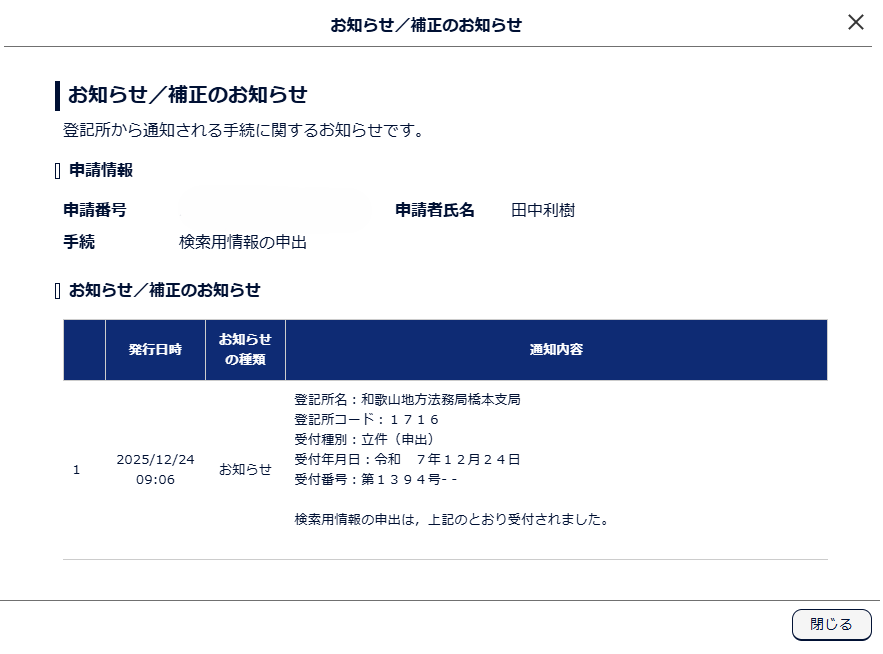Click the 申請情報 section heading
The height and width of the screenshot is (654, 883).
tap(100, 171)
